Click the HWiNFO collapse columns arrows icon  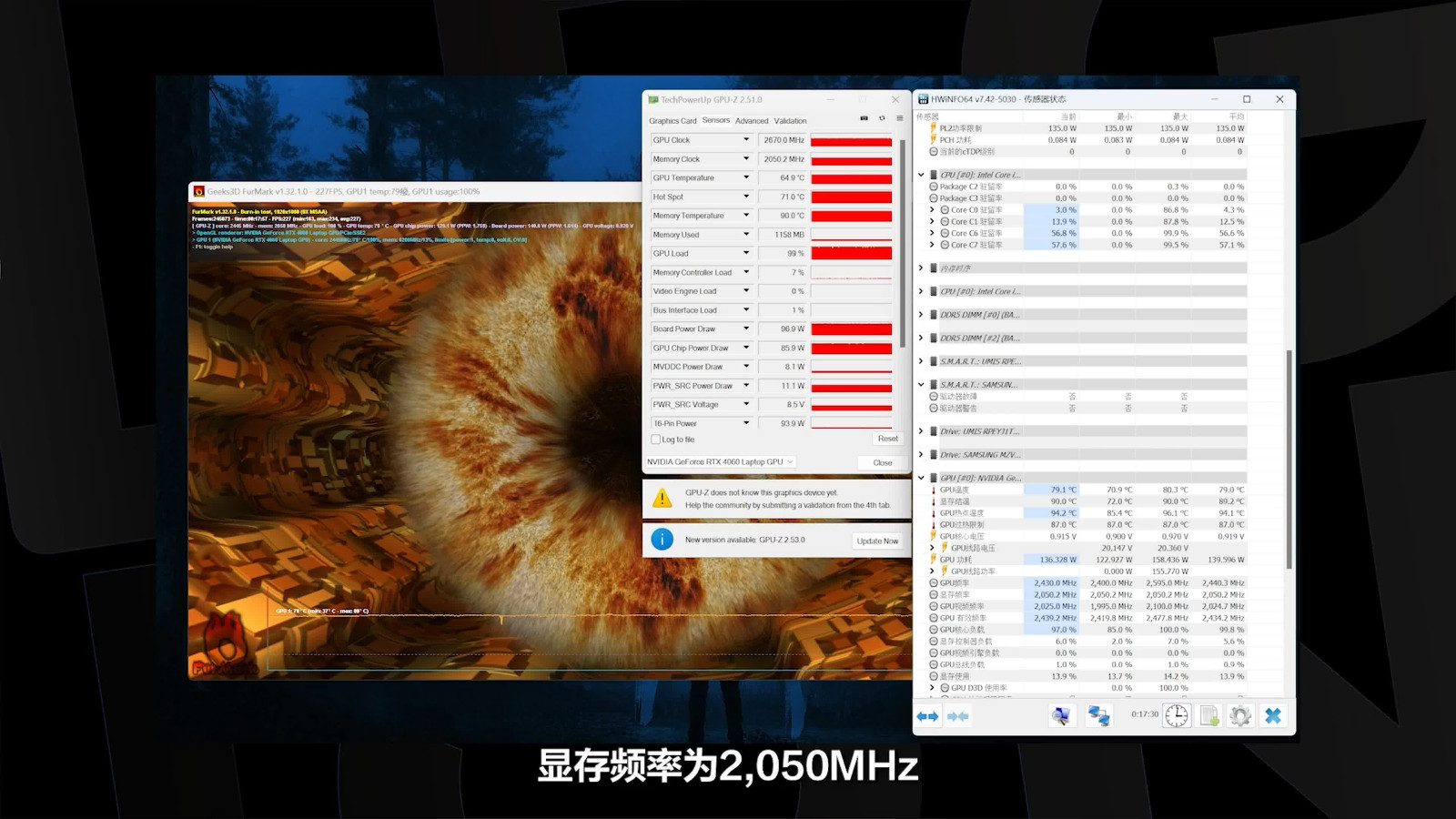957,716
